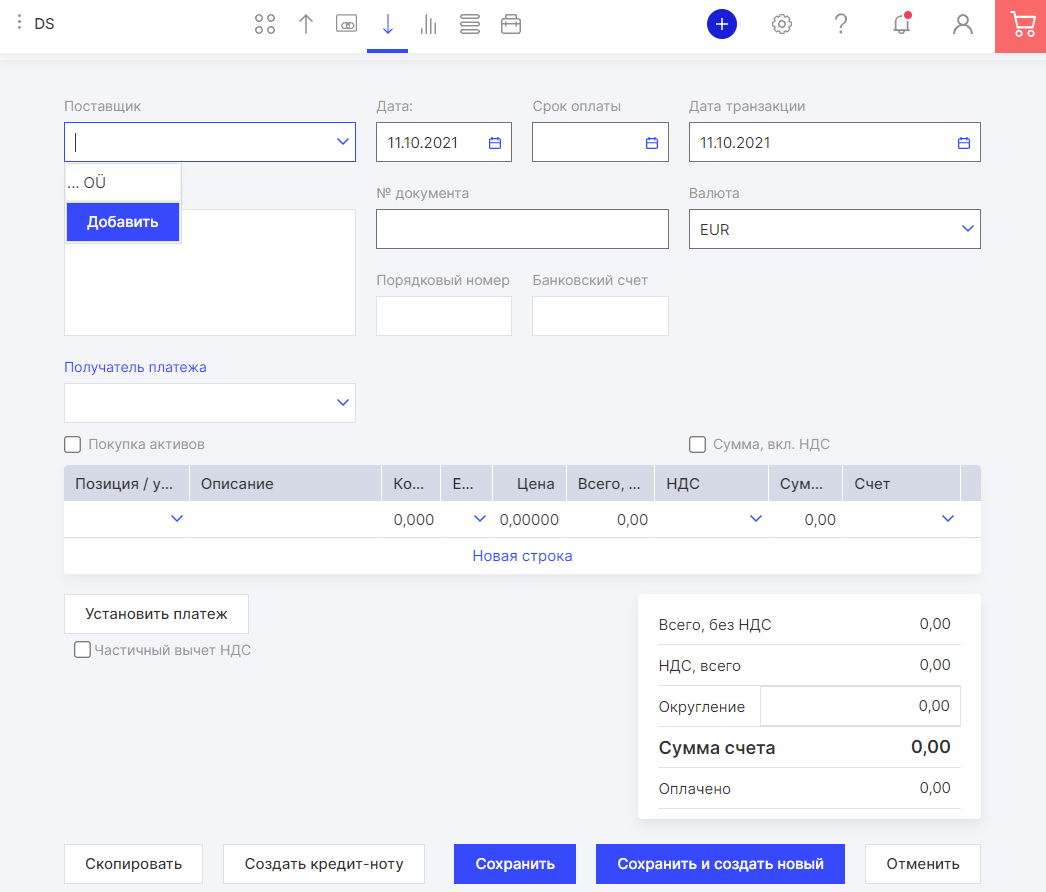Viewport: 1046px width, 892px height.
Task: Open calendar picker for Дата транзакции
Action: tap(964, 143)
